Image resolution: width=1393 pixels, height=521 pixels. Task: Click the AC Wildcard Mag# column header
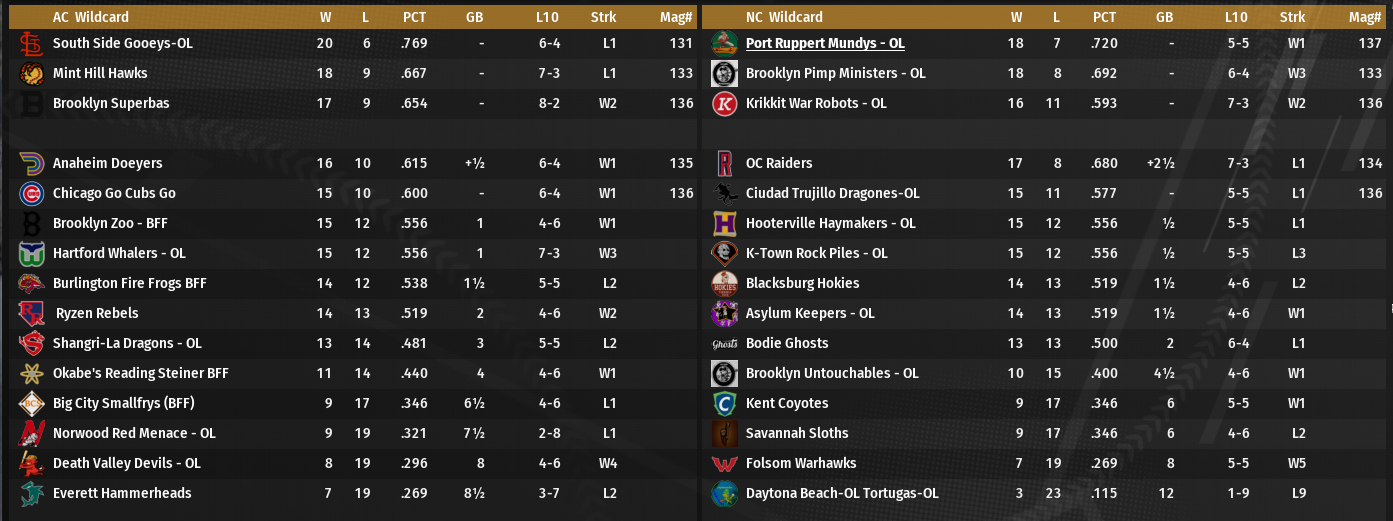(677, 17)
